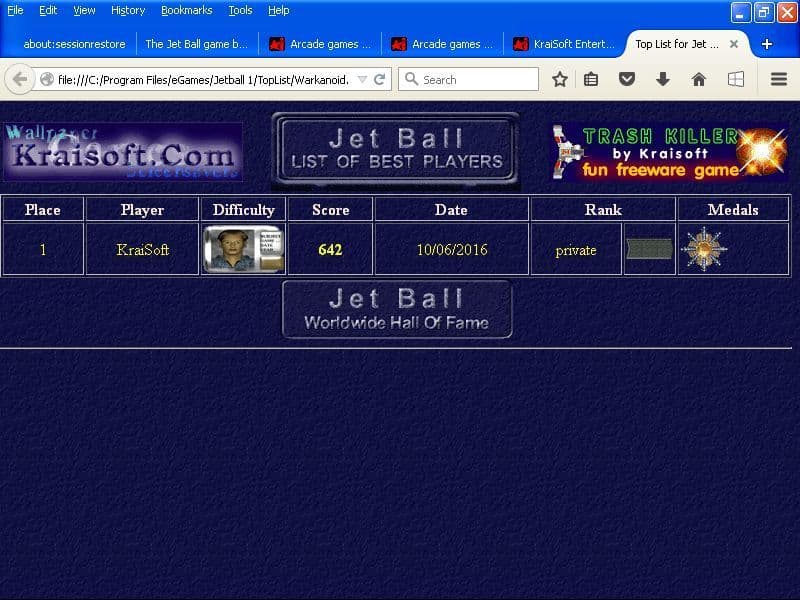Click the browser back arrow button
800x600 pixels.
pos(20,79)
